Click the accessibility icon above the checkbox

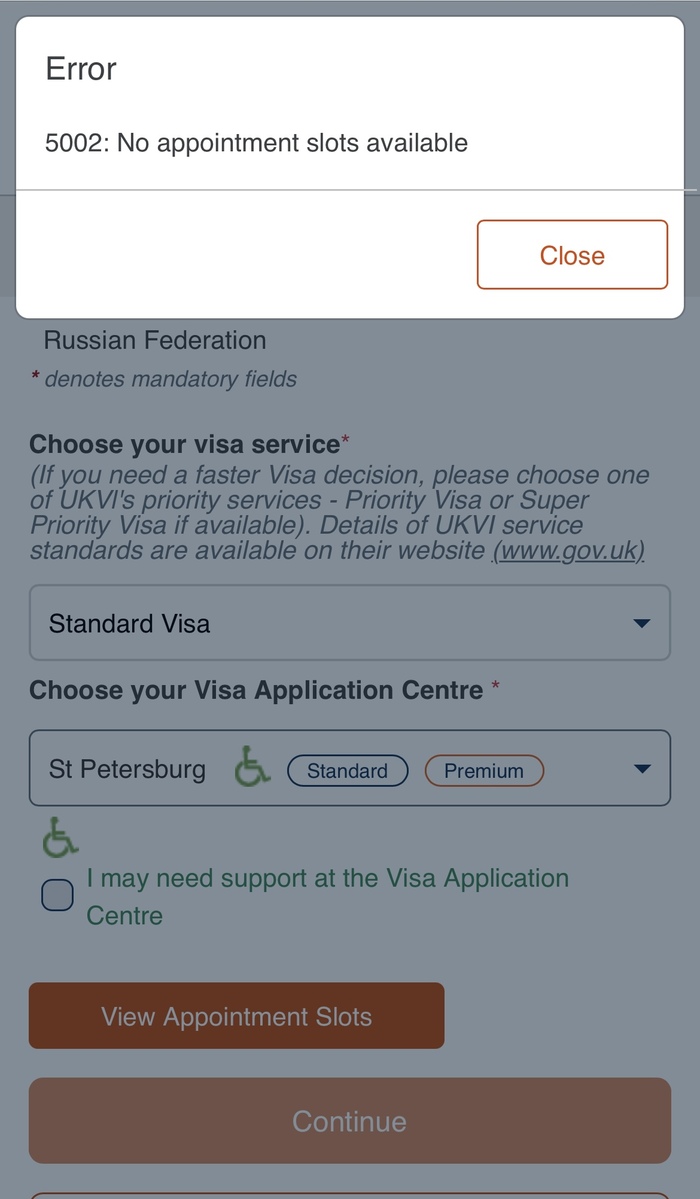(x=60, y=838)
